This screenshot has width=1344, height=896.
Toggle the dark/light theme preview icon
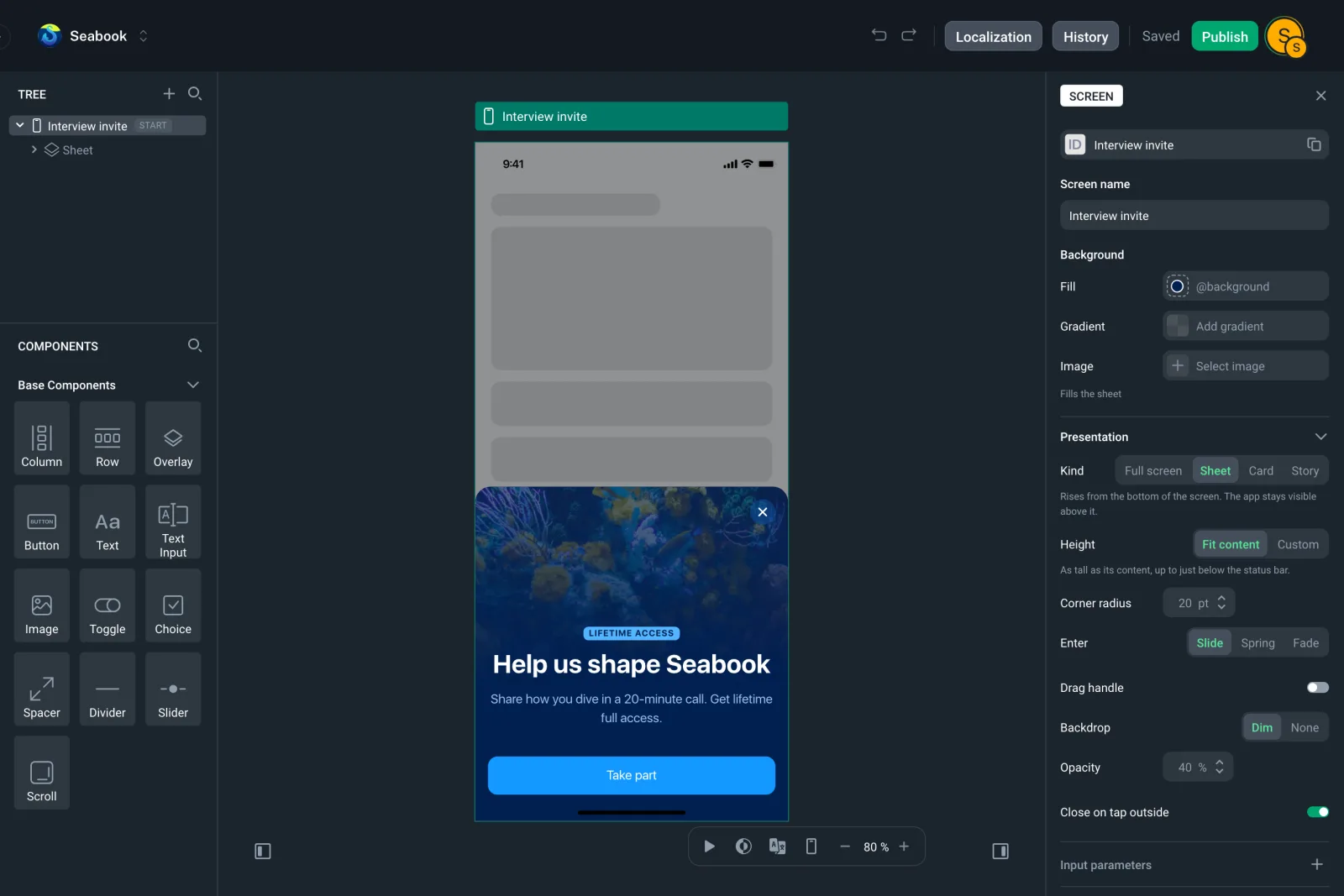(x=743, y=846)
